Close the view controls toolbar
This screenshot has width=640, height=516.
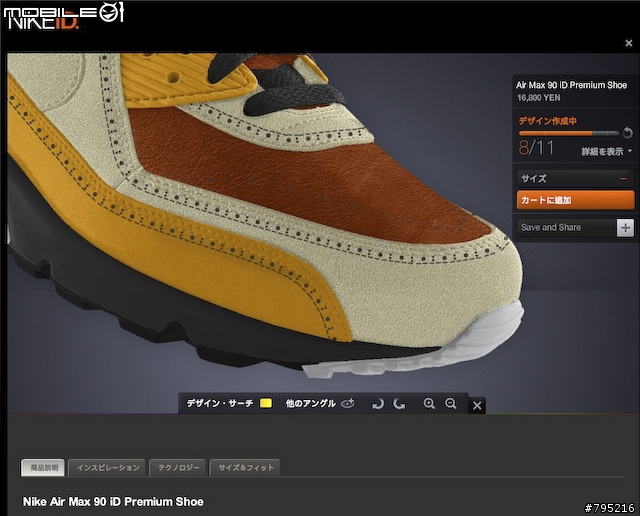477,405
